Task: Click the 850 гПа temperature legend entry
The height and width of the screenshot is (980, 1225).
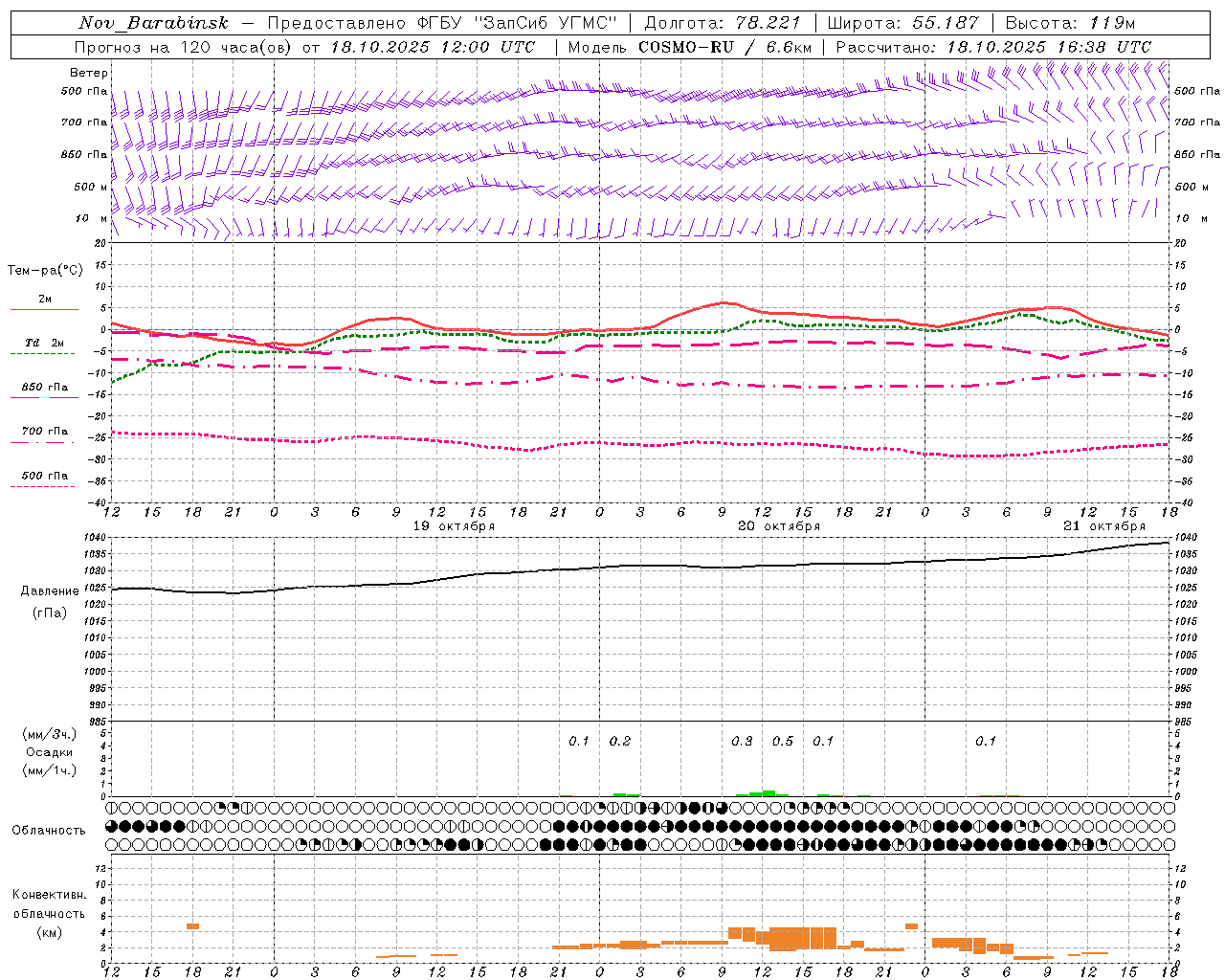Action: point(45,388)
